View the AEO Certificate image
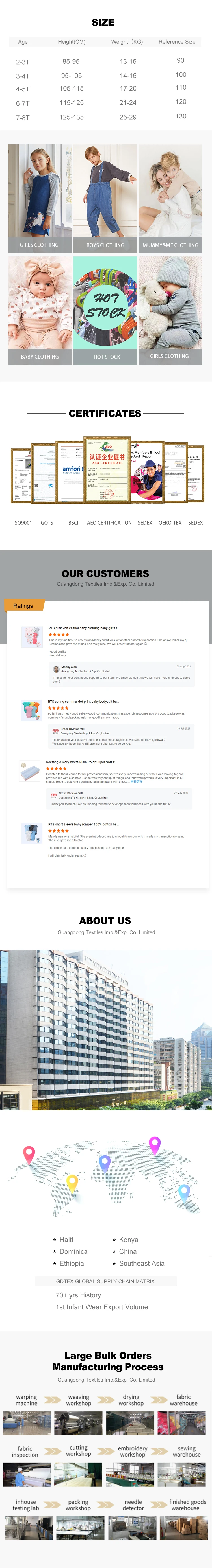The image size is (212, 1568). pos(107,469)
